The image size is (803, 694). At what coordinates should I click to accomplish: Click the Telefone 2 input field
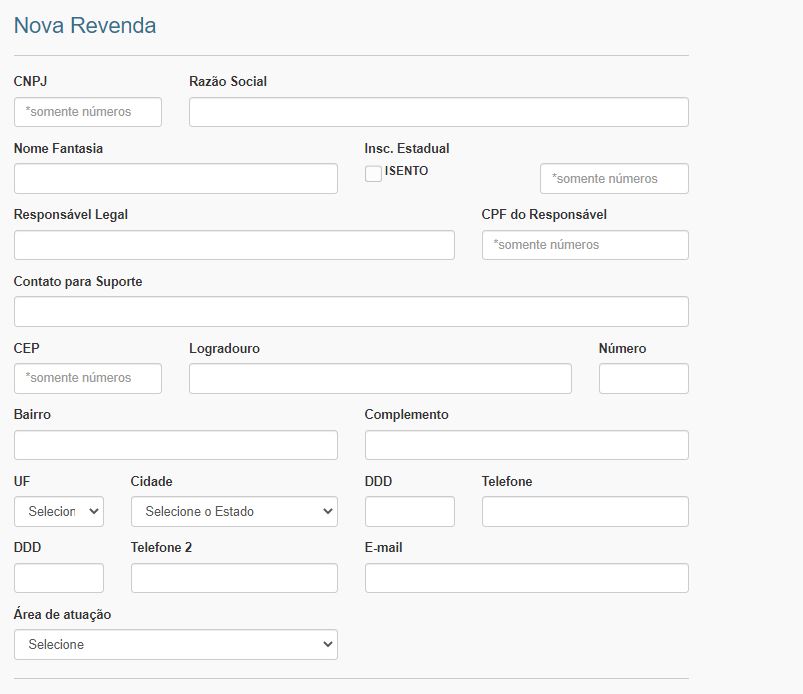pos(234,578)
